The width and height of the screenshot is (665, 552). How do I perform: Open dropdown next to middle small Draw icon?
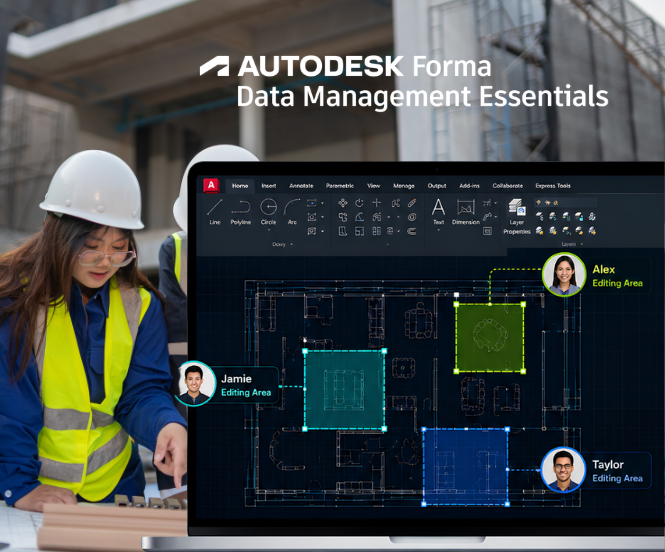coord(322,217)
